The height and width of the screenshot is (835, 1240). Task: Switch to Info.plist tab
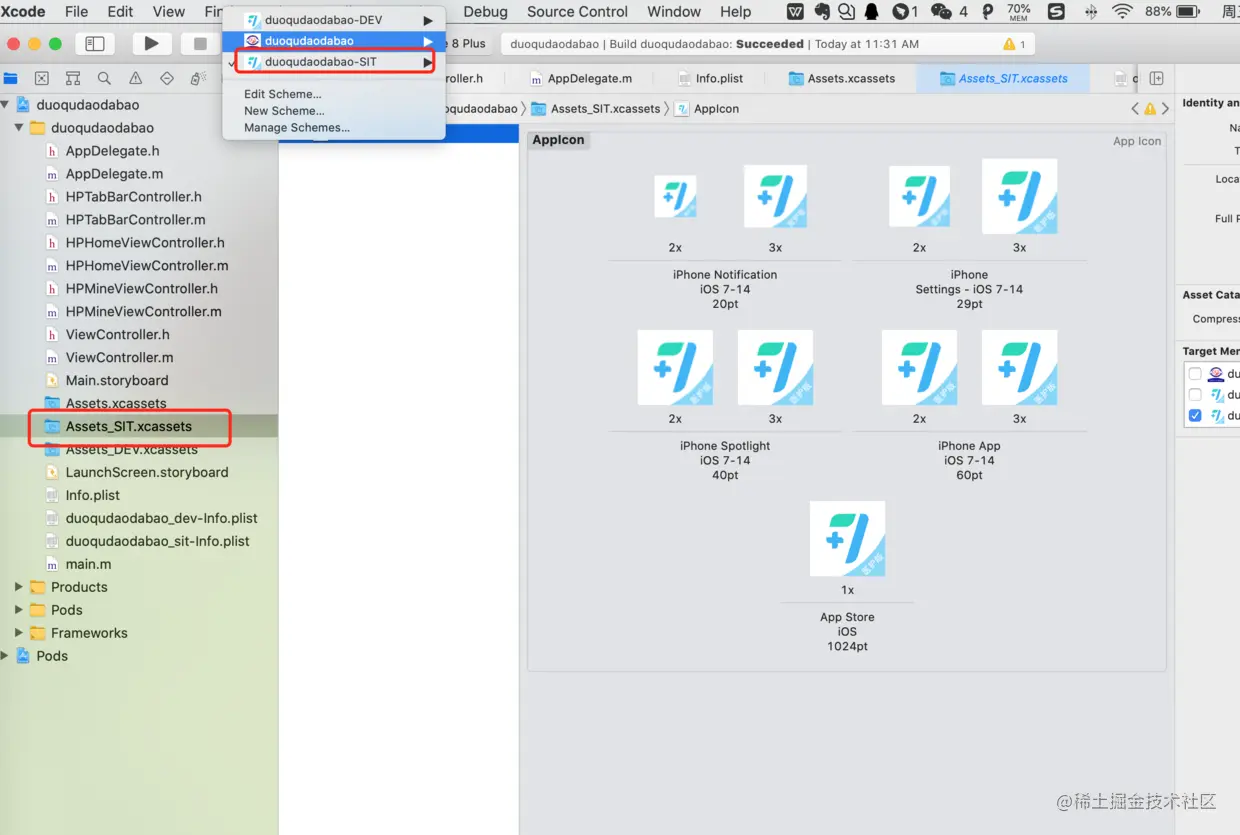pyautogui.click(x=711, y=78)
